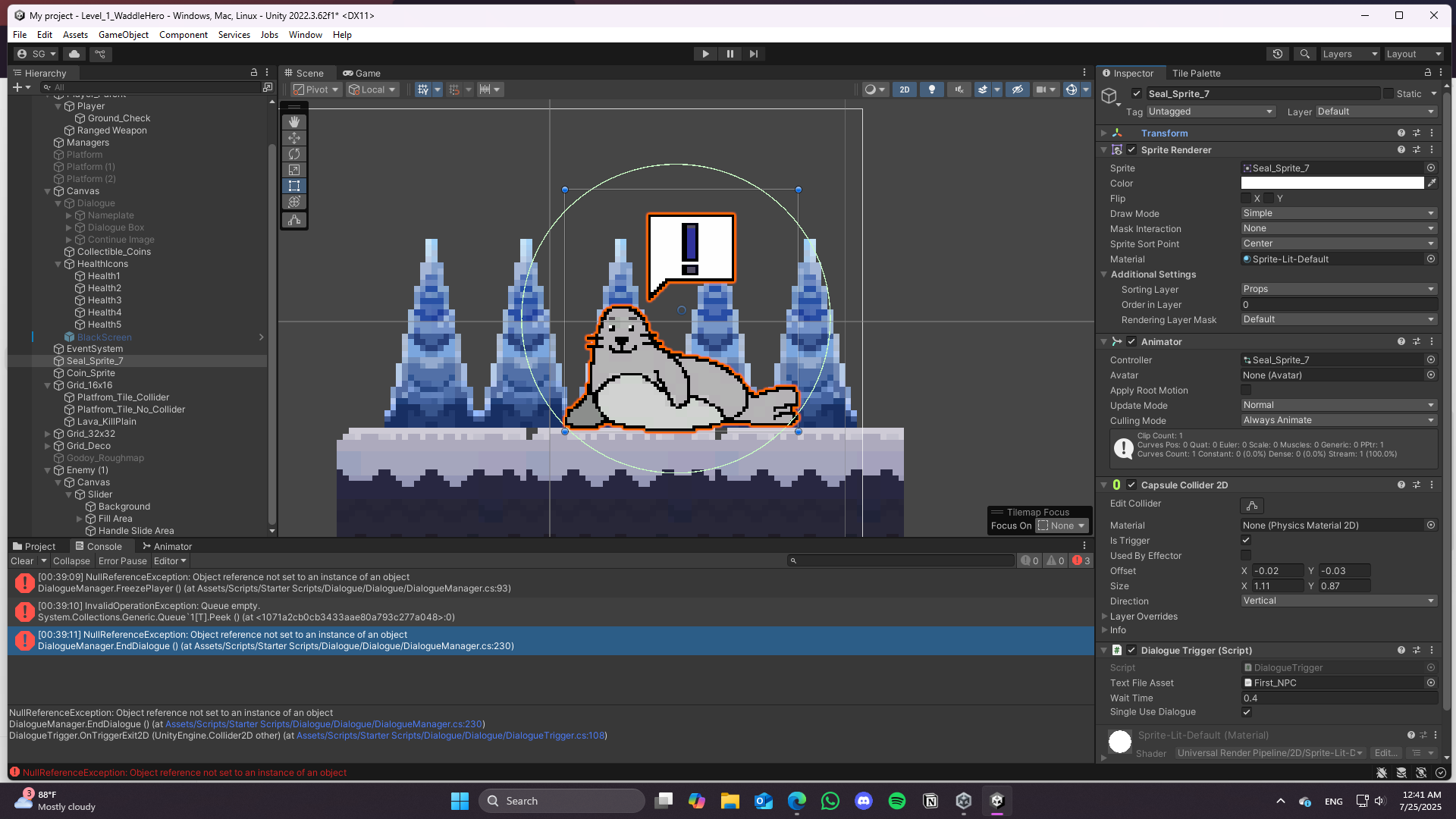1456x819 pixels.
Task: Open the Sorting Layer dropdown
Action: 1338,289
